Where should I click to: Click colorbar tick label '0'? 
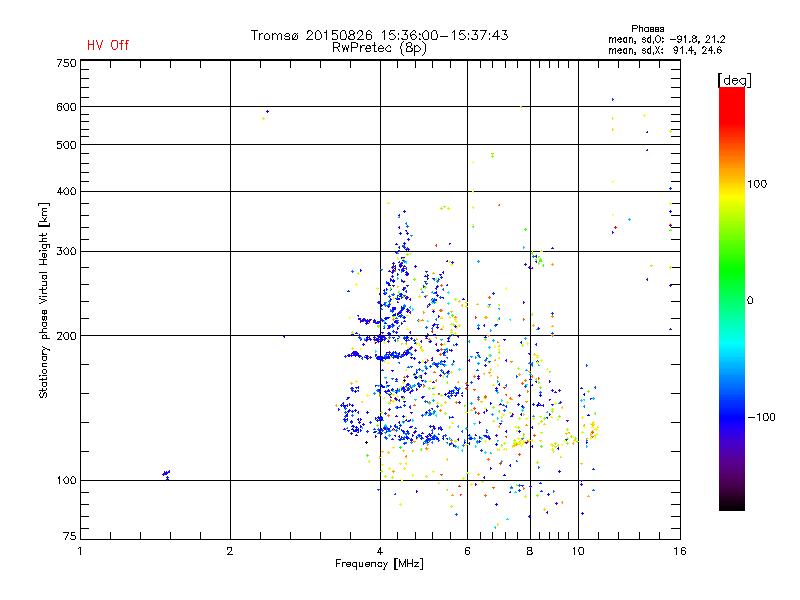click(x=750, y=301)
